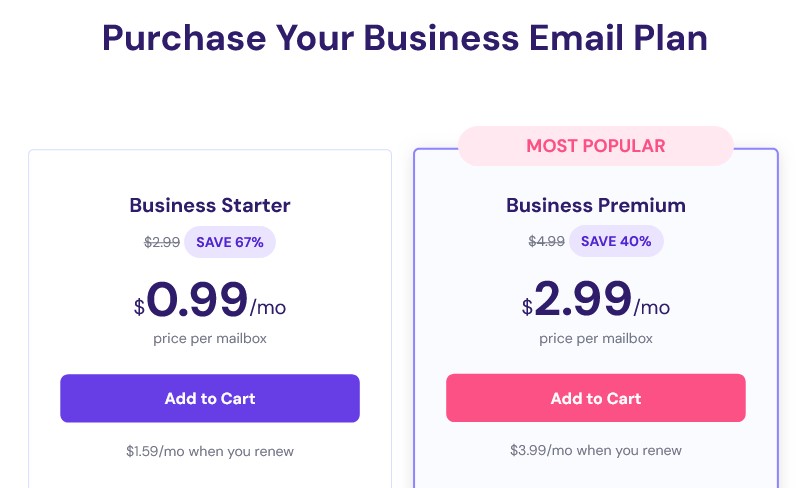
Task: Click the $1.59/mo when you renew text
Action: tap(209, 451)
